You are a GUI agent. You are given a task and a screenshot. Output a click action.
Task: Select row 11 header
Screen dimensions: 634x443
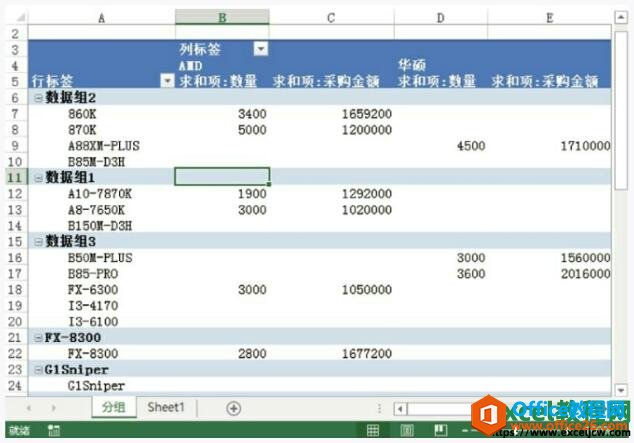(15, 177)
